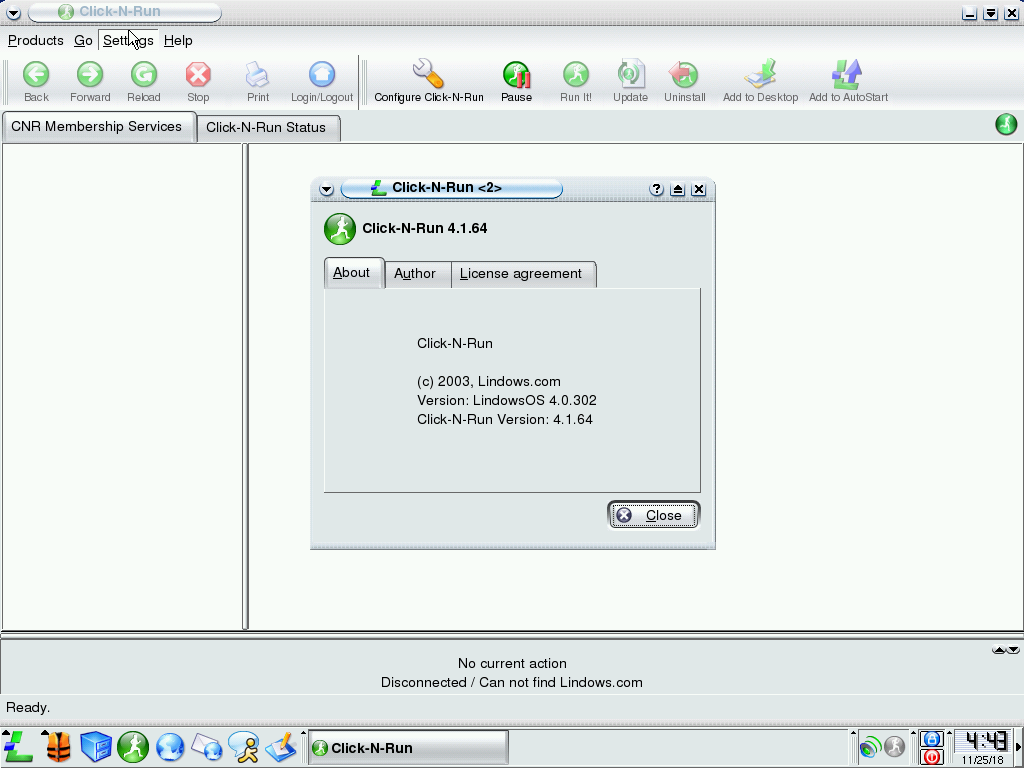This screenshot has width=1024, height=768.
Task: Click the Back toolbar icon
Action: coord(36,74)
